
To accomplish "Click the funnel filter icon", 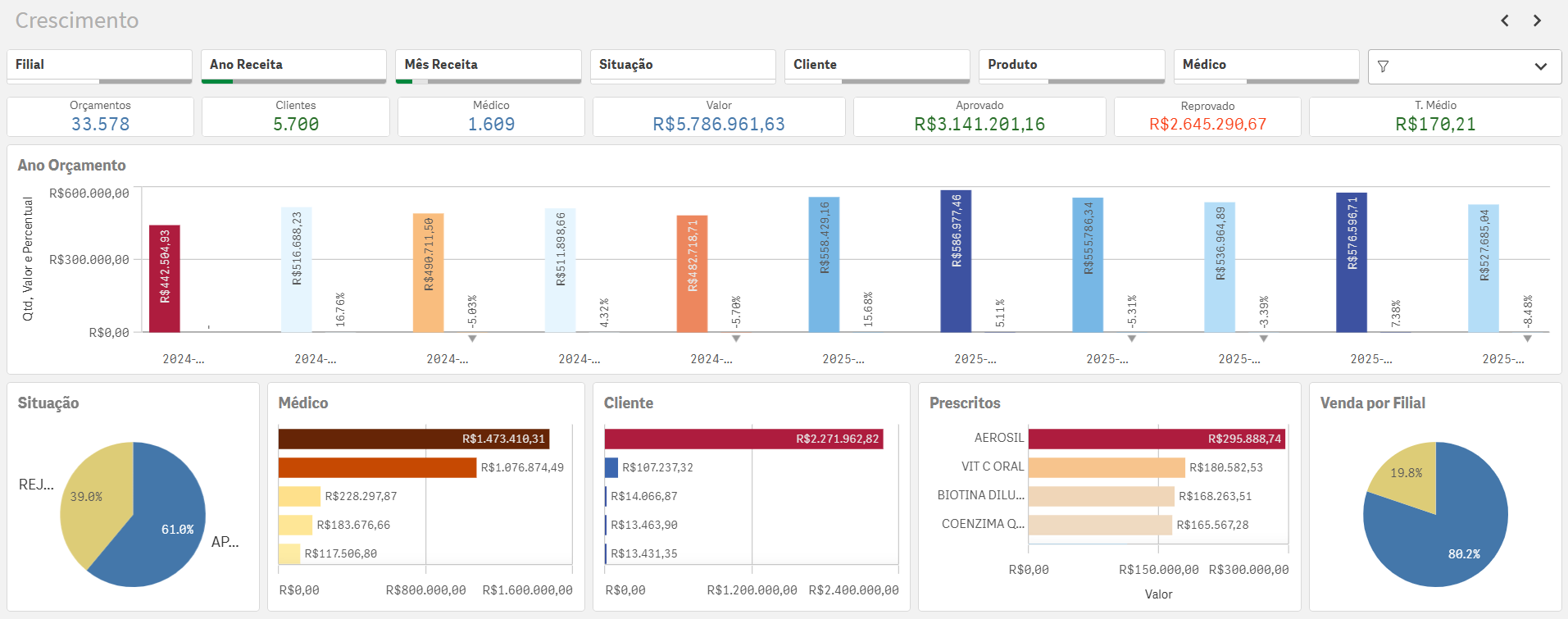I will (x=1384, y=66).
